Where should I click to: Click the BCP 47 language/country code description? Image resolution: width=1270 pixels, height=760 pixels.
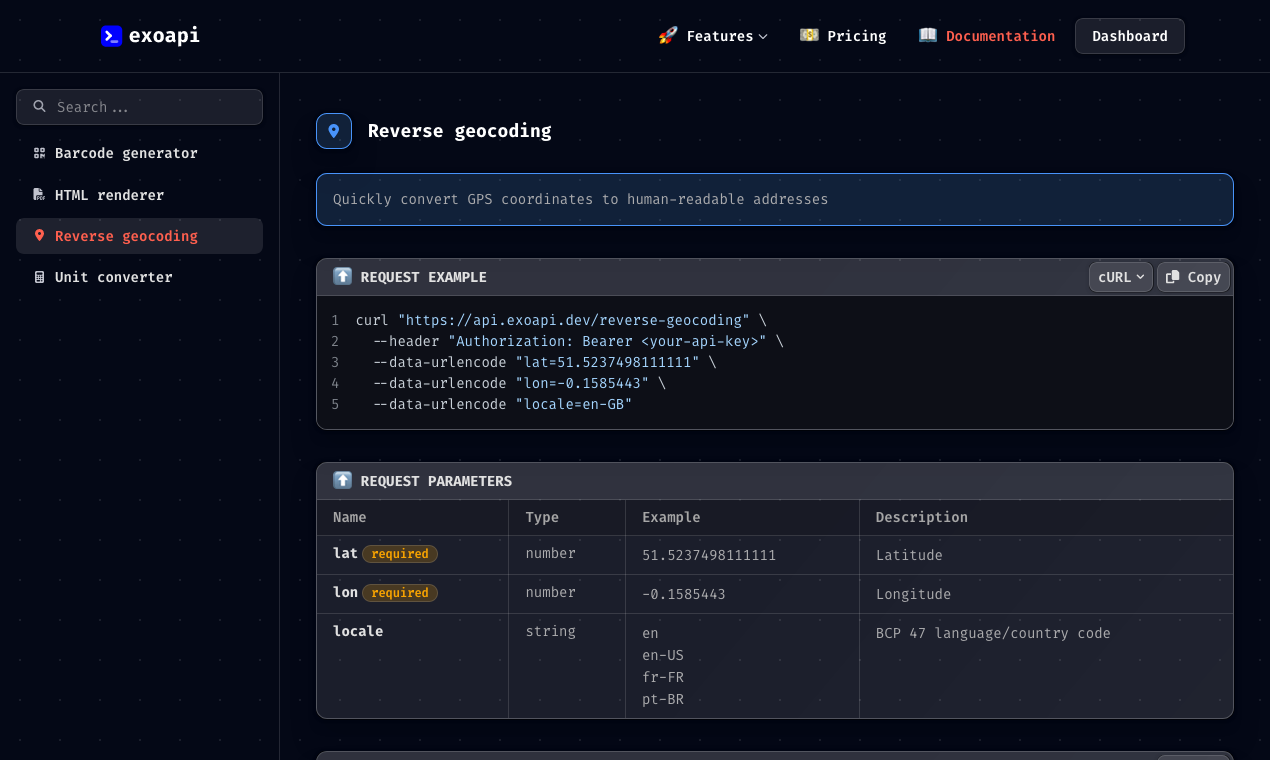[993, 633]
